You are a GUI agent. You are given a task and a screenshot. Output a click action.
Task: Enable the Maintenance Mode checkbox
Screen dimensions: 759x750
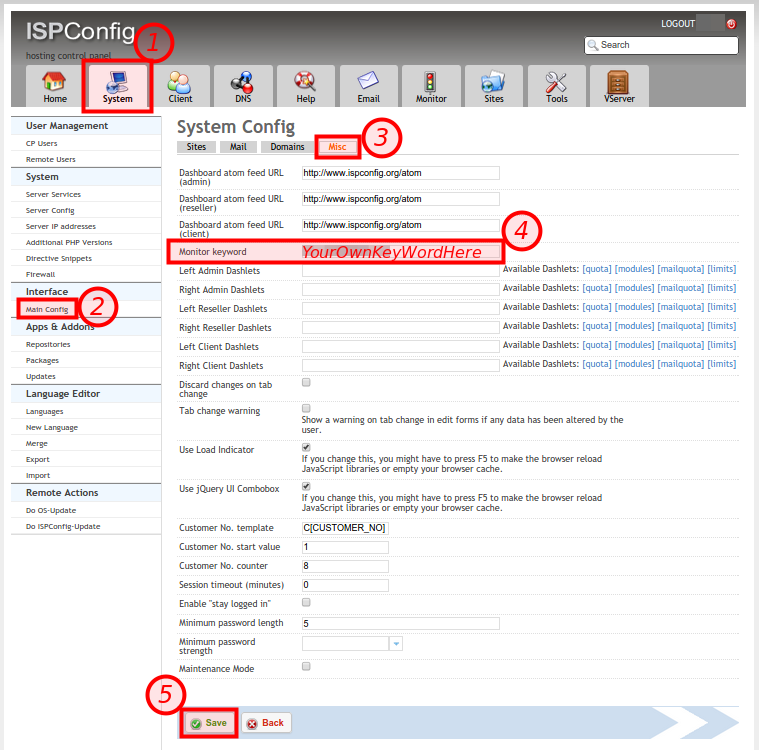pyautogui.click(x=307, y=666)
